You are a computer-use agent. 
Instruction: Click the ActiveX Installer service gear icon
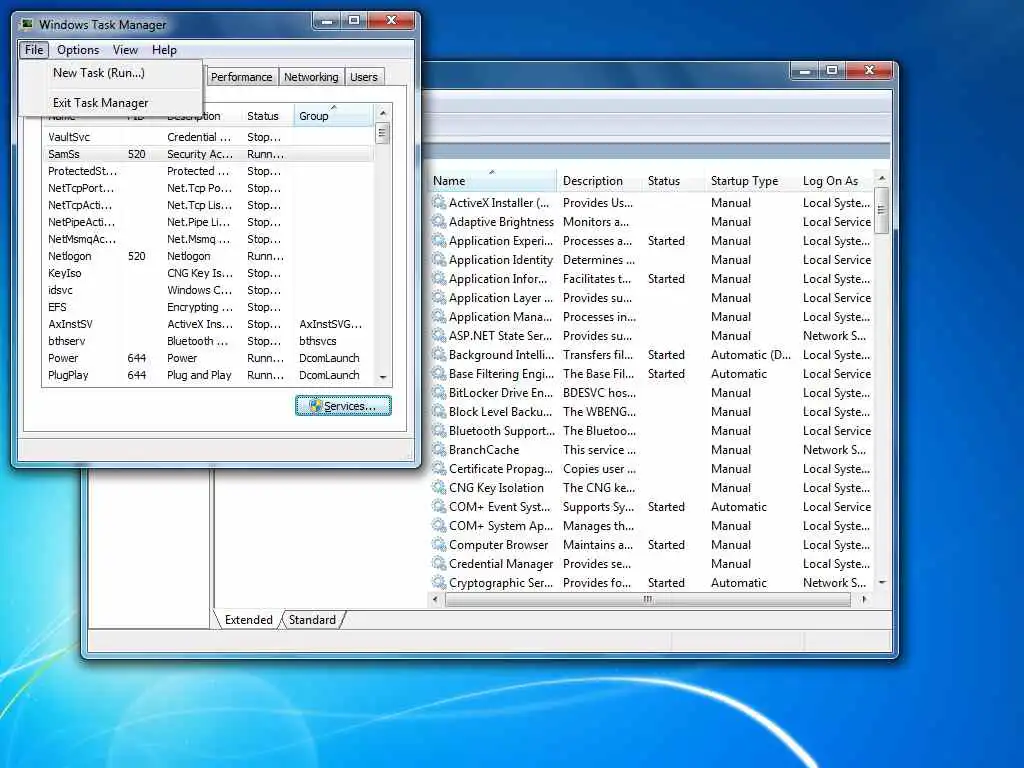click(x=439, y=202)
